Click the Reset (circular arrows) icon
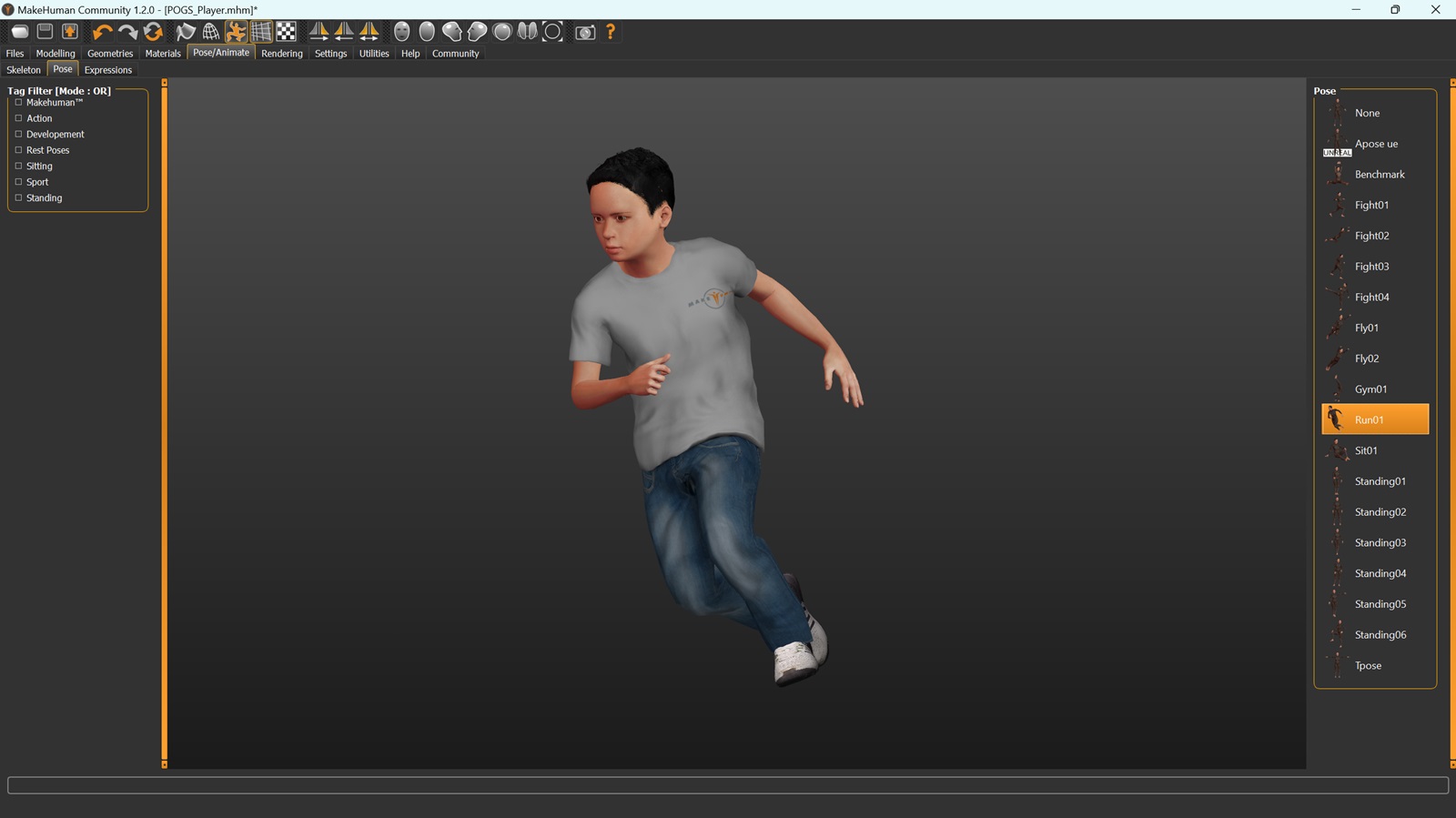Viewport: 1456px width, 818px height. coord(153,32)
